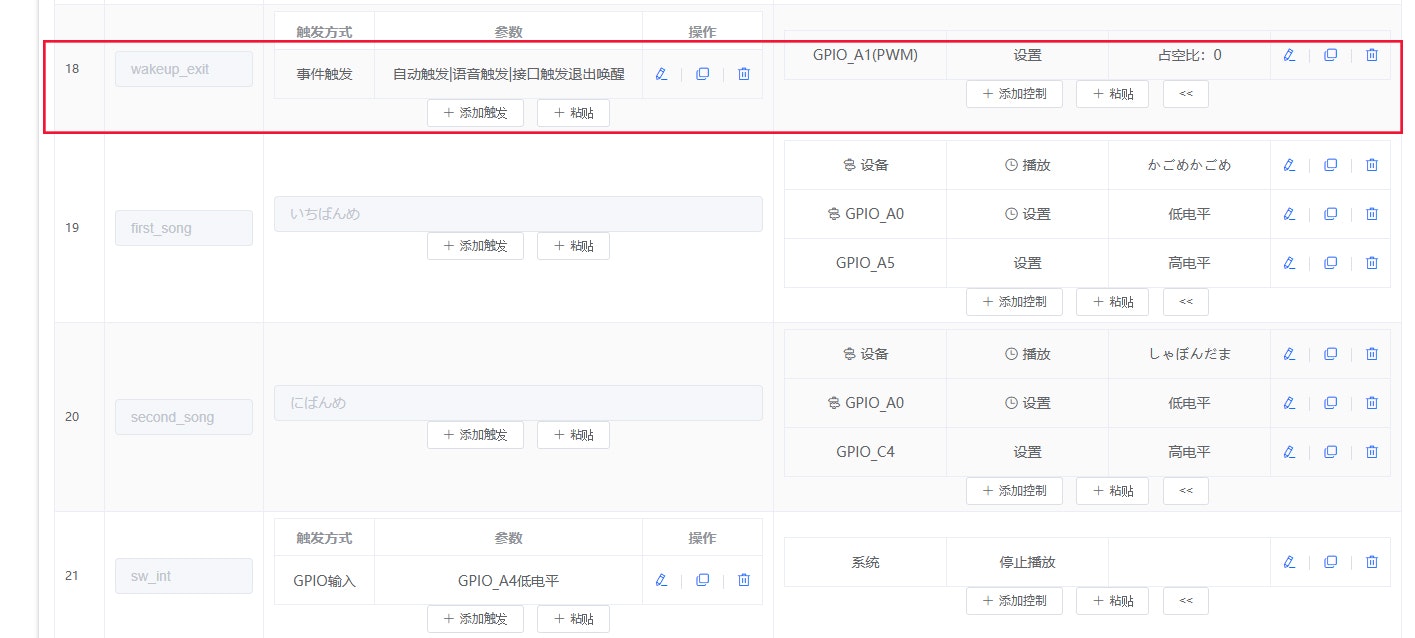Click 添加触发 in the second_song row
This screenshot has height=638, width=1415.
[475, 435]
